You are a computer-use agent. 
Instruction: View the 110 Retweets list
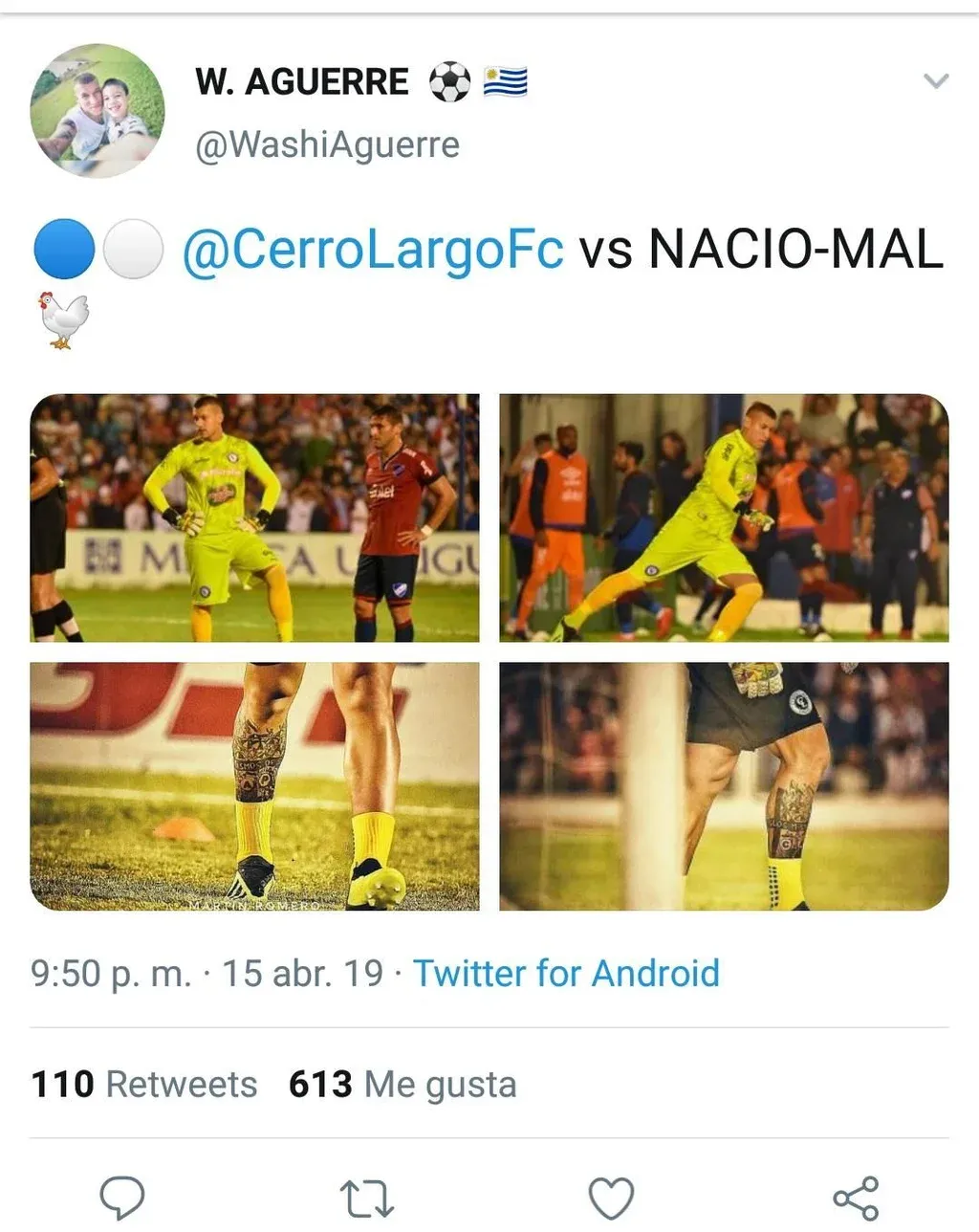coord(144,1085)
